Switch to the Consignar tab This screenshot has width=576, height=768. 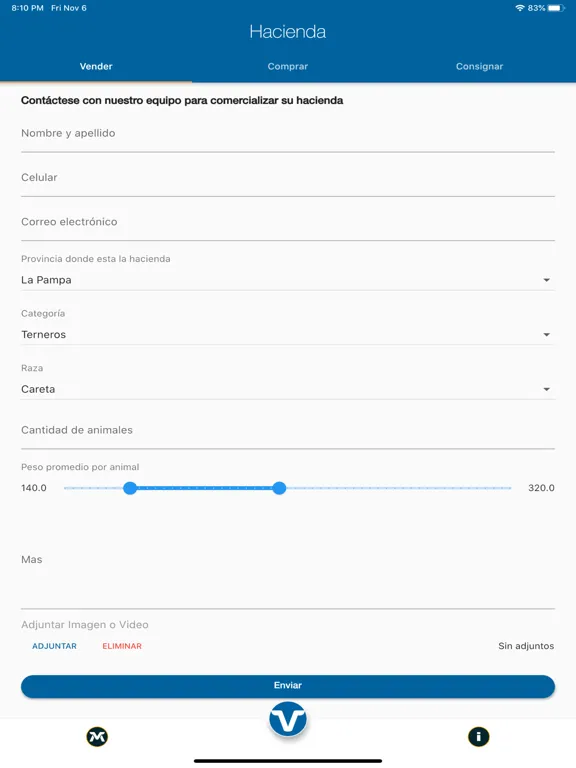(x=480, y=67)
